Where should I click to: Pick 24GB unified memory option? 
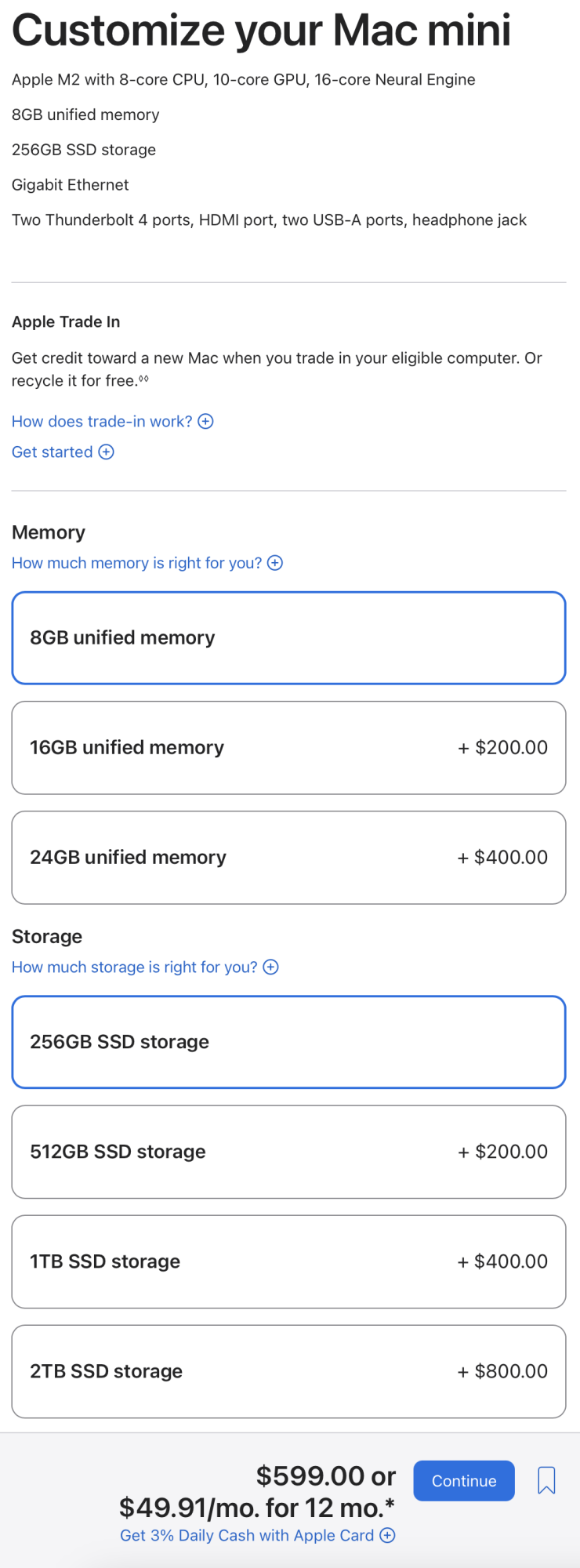point(288,858)
